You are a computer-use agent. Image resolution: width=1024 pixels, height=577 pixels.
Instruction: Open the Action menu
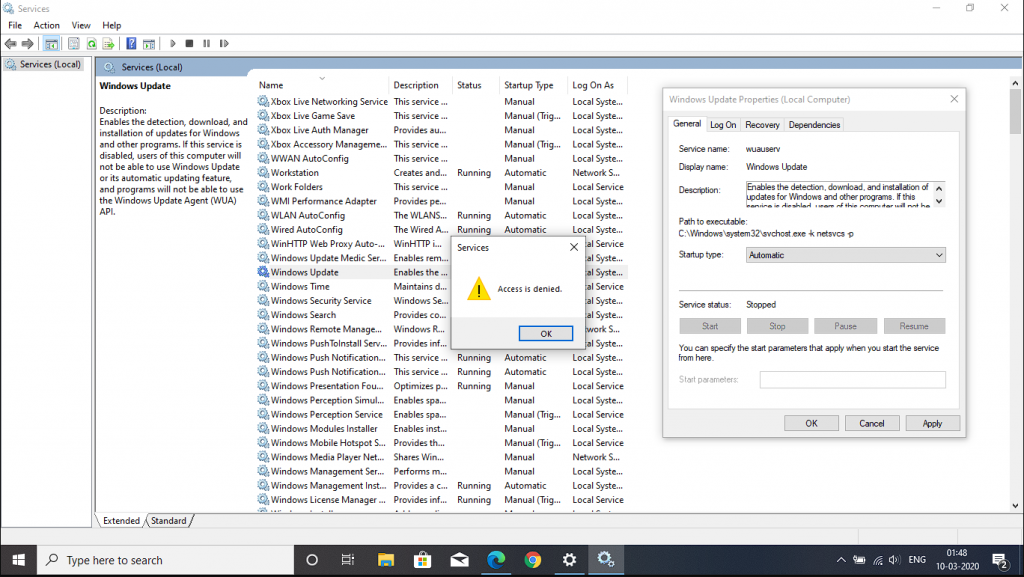coord(46,25)
